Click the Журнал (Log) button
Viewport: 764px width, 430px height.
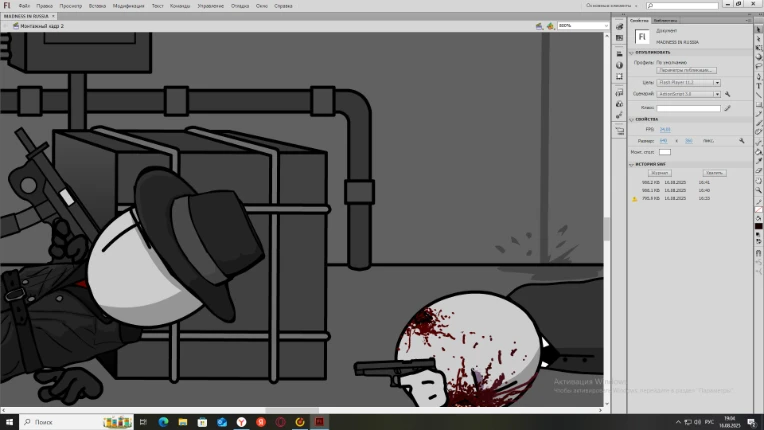coord(660,173)
